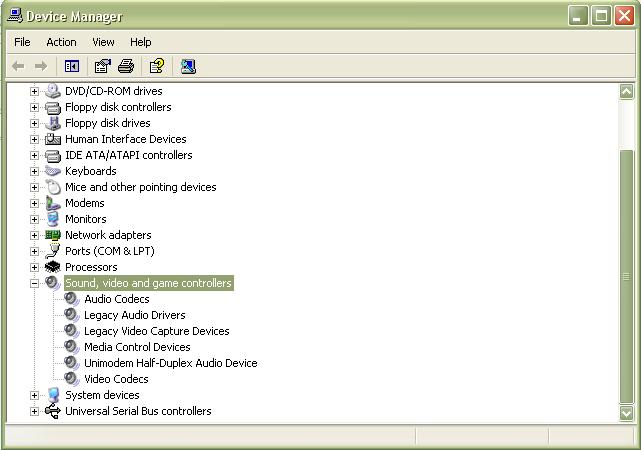
Task: Click the Mice and pointing devices icon
Action: click(53, 187)
